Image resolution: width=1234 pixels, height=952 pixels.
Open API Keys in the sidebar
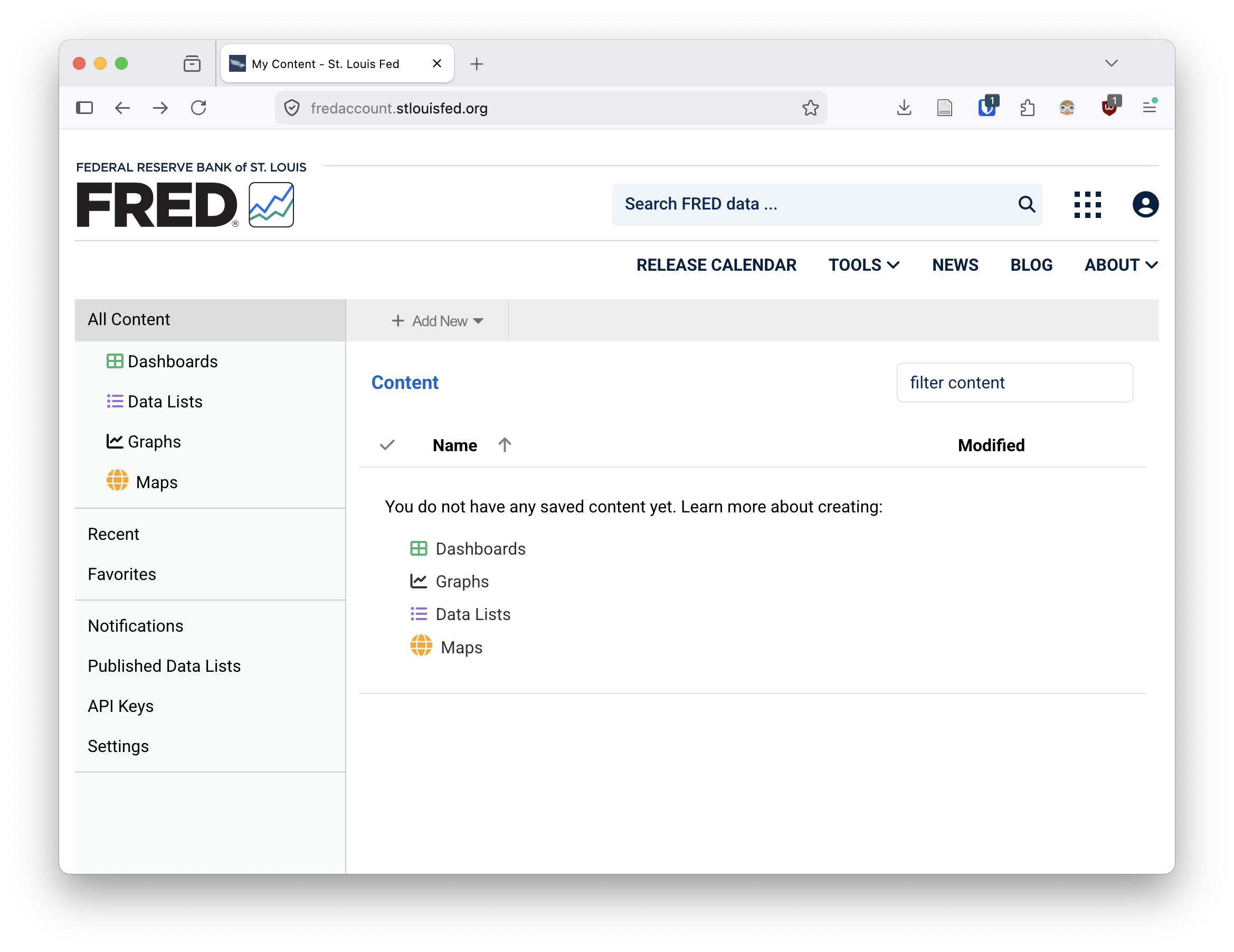pyautogui.click(x=121, y=707)
